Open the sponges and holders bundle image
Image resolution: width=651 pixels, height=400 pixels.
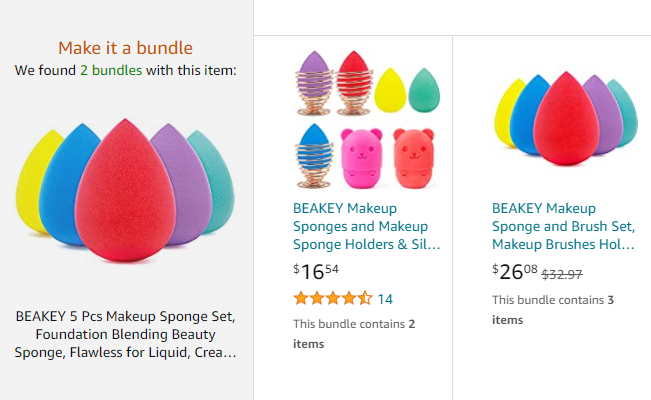366,118
